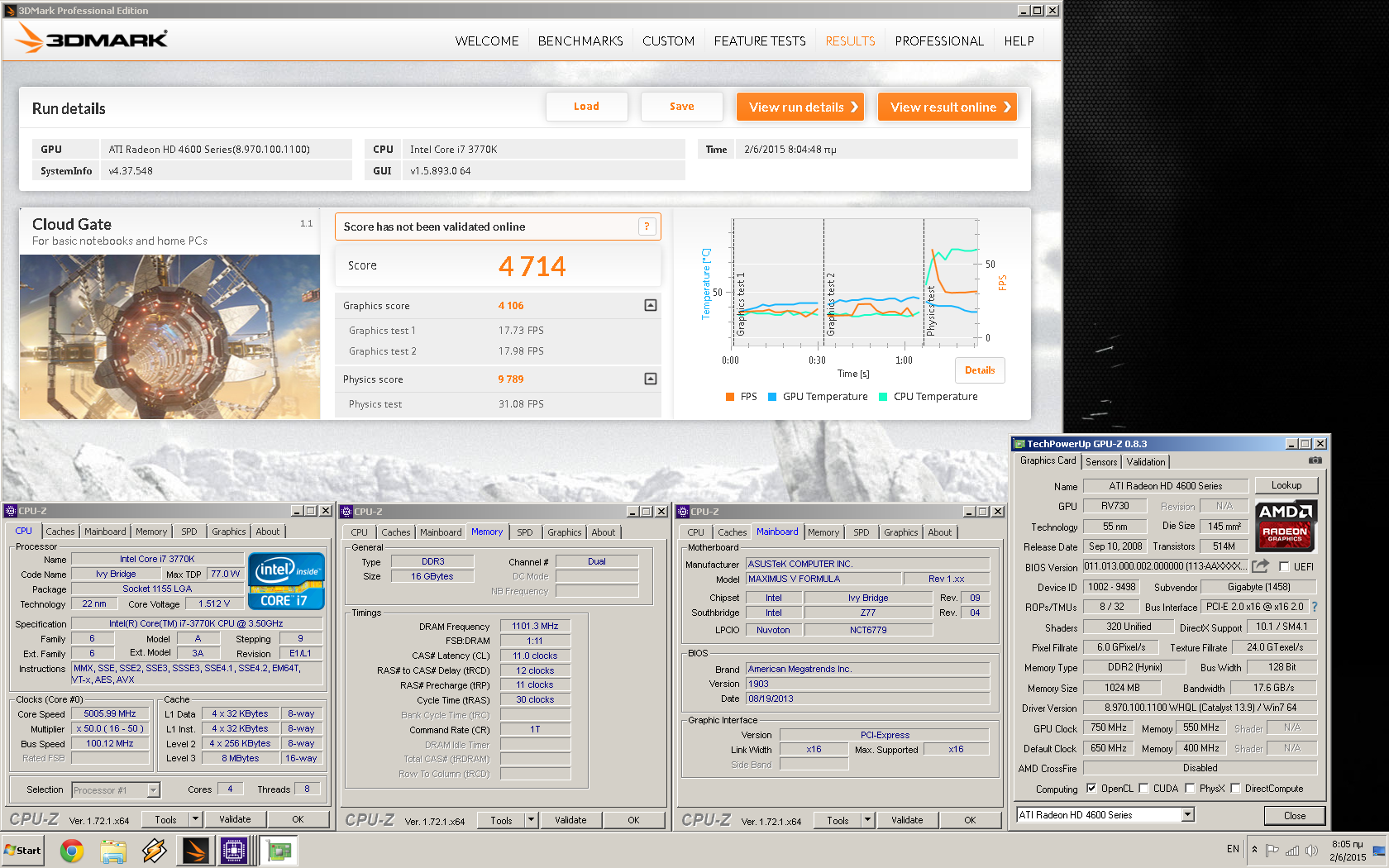Open the score validation help question mark
The image size is (1389, 868).
[647, 227]
